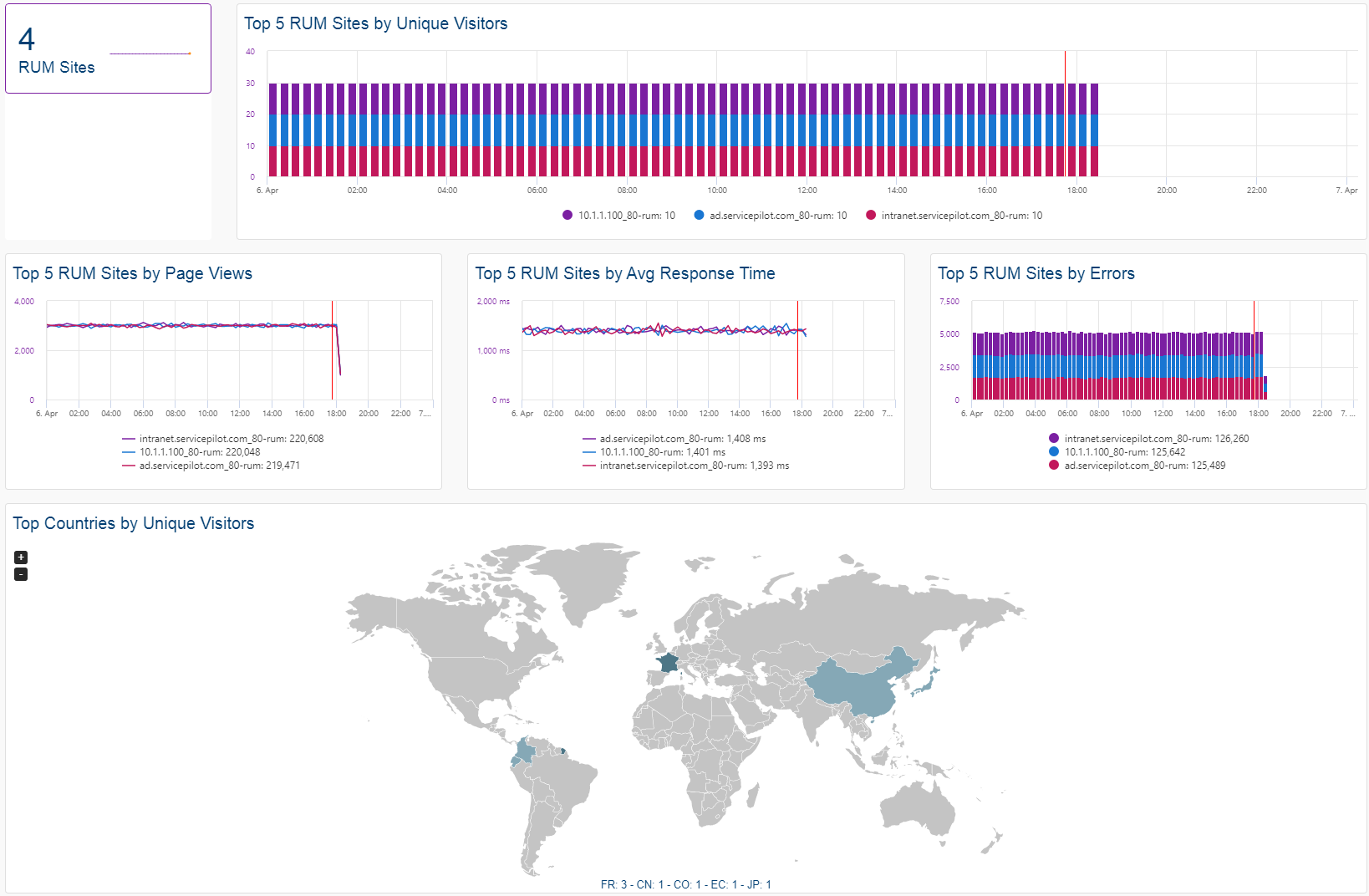
Task: Open Top 5 RUM Sites by Errors title
Action: 1036,273
